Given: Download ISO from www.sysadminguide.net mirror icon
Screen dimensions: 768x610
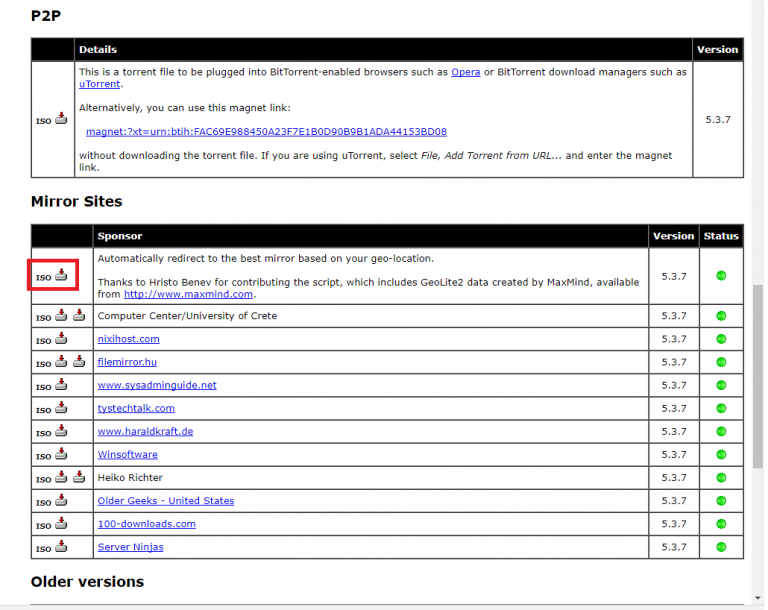Looking at the screenshot, I should 61,385.
